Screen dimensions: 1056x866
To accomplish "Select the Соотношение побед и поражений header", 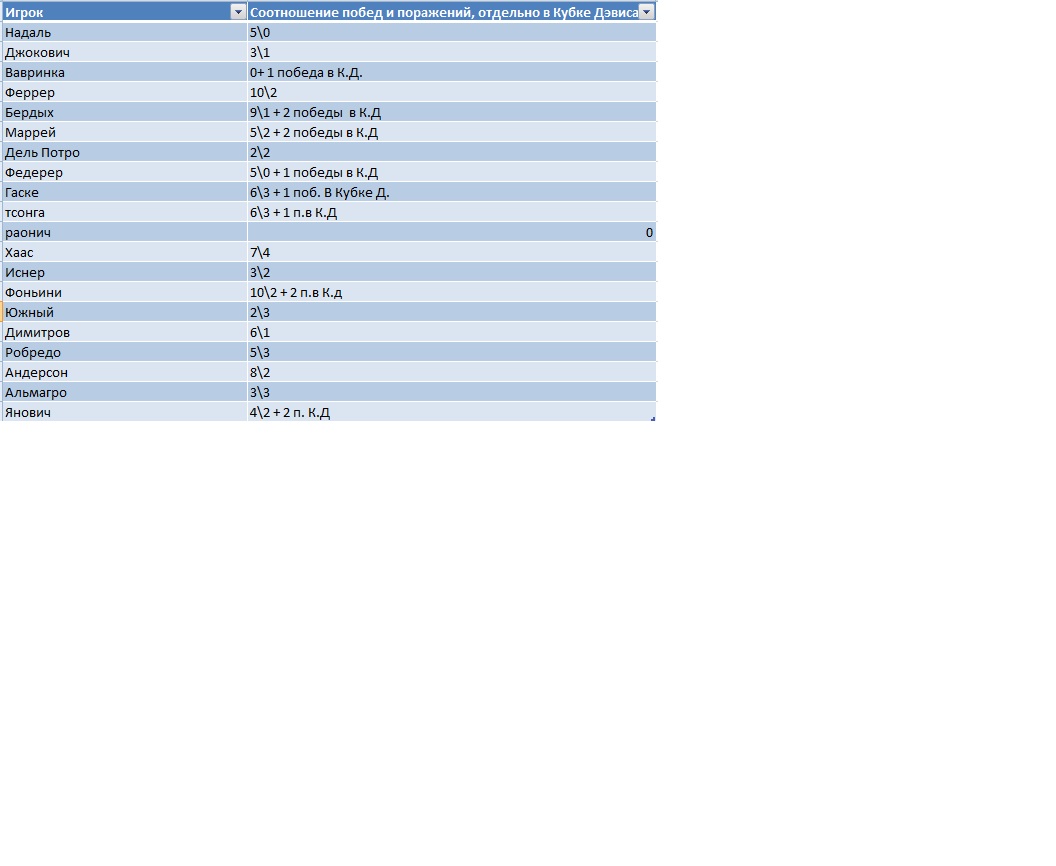I will coord(451,11).
